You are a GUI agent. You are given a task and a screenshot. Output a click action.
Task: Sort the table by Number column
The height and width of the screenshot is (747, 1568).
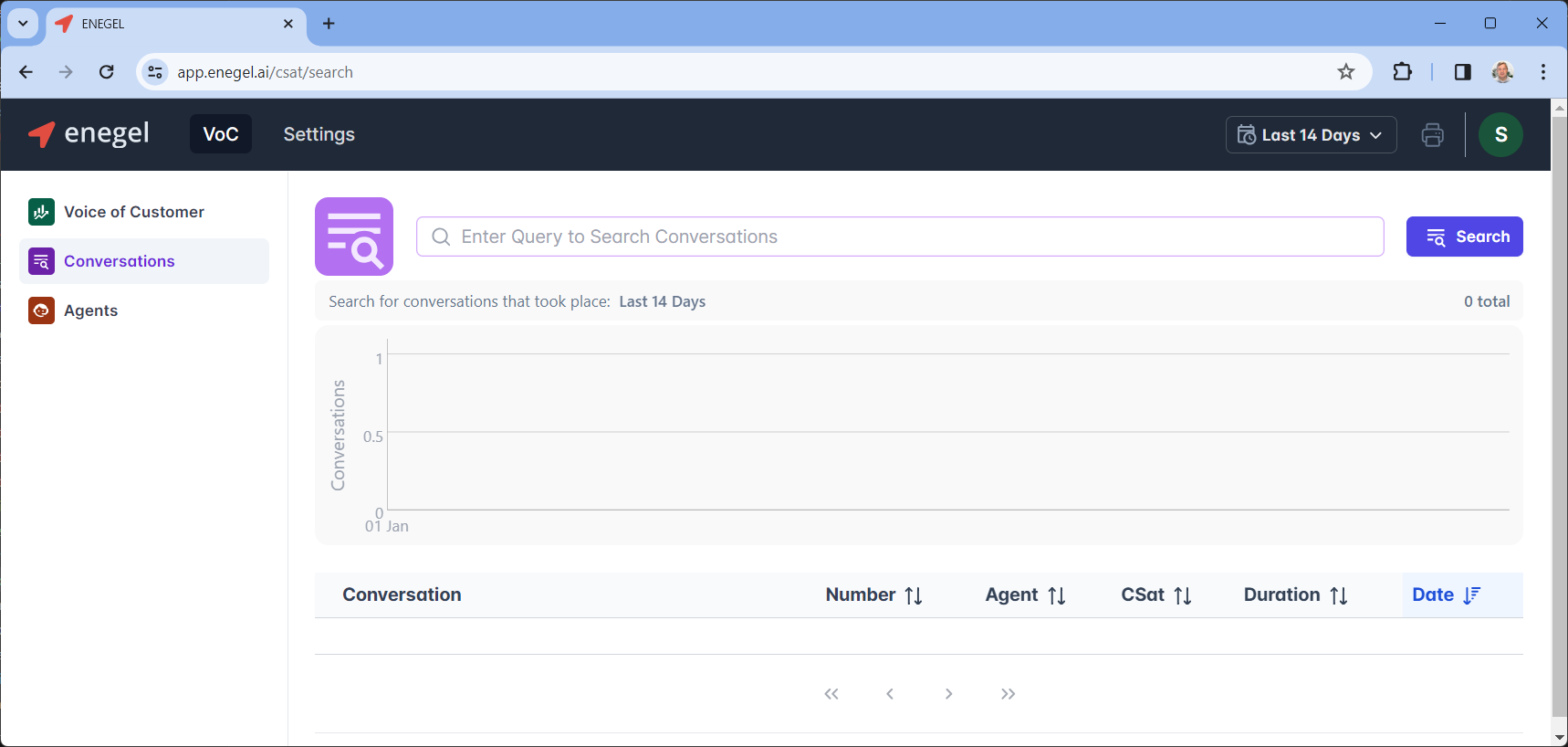pyautogui.click(x=873, y=595)
